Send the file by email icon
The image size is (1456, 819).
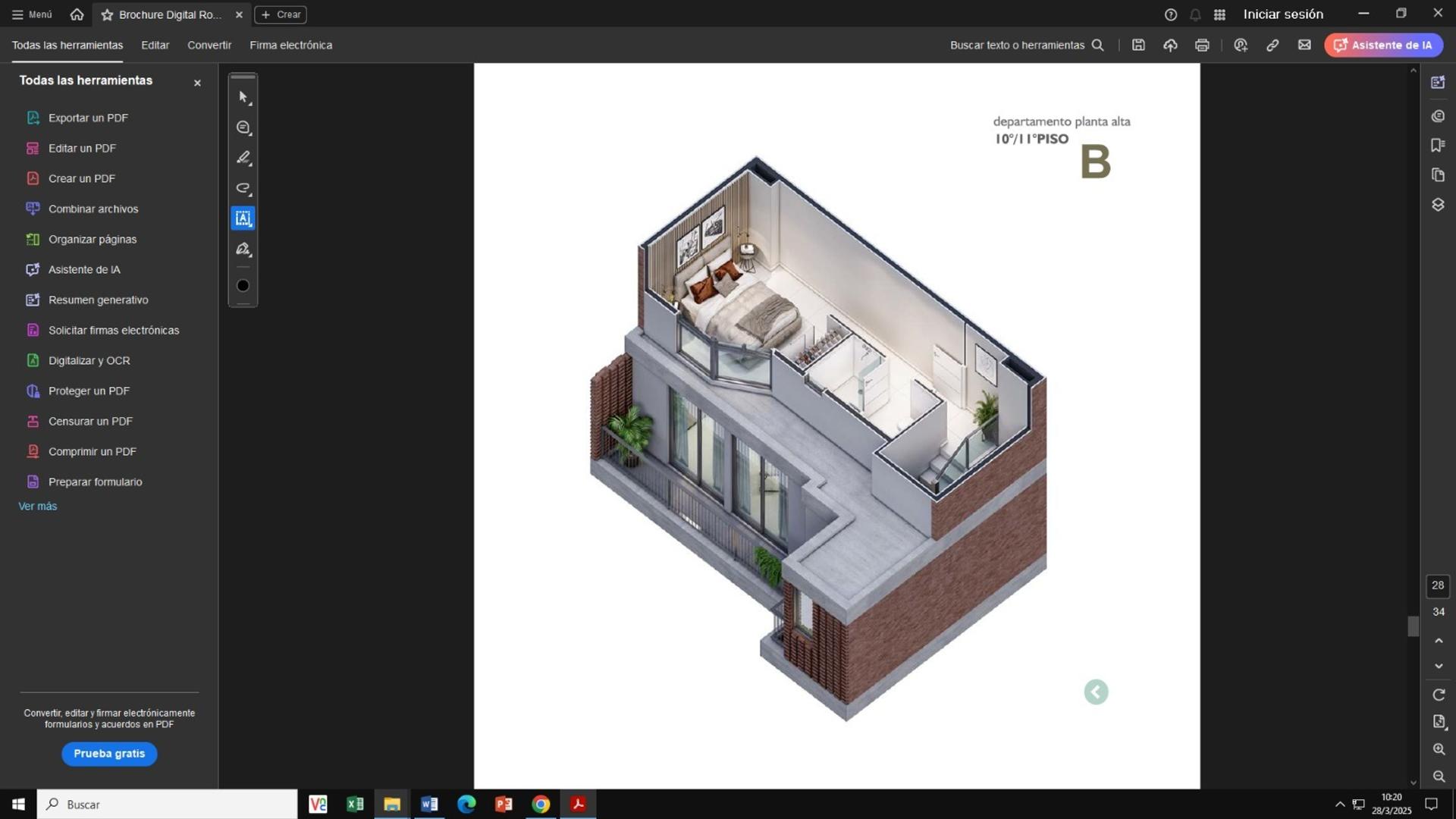click(1304, 45)
